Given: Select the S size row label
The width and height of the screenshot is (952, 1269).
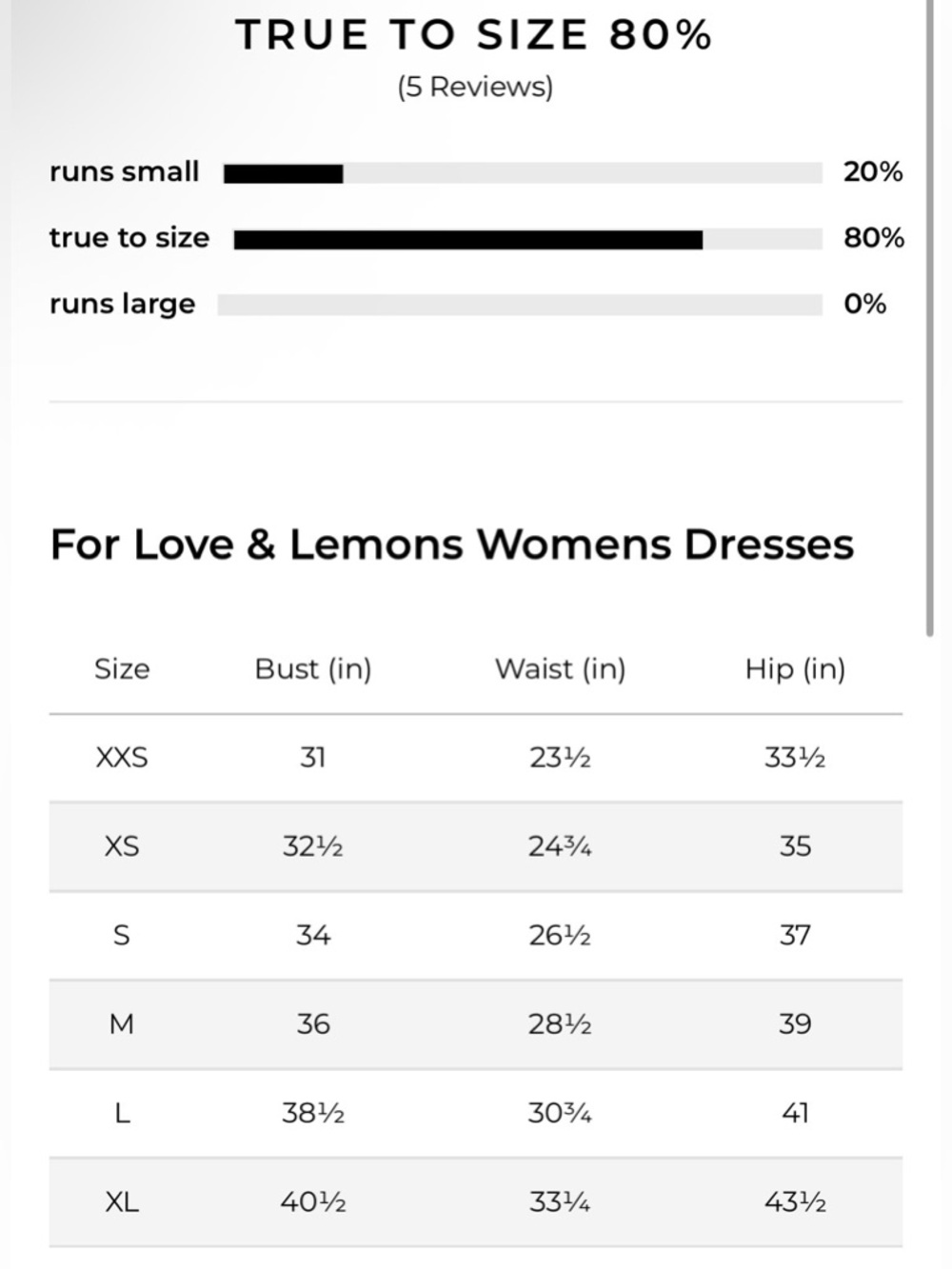Looking at the screenshot, I should tap(122, 935).
